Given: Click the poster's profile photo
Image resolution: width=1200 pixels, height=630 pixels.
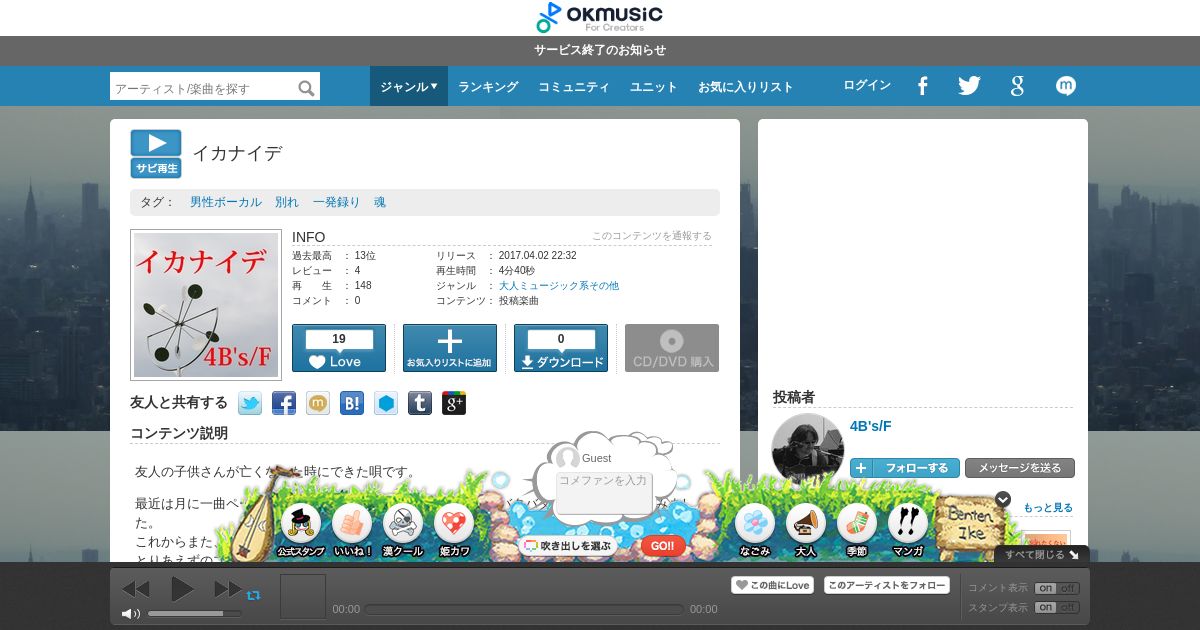Looking at the screenshot, I should tap(808, 450).
